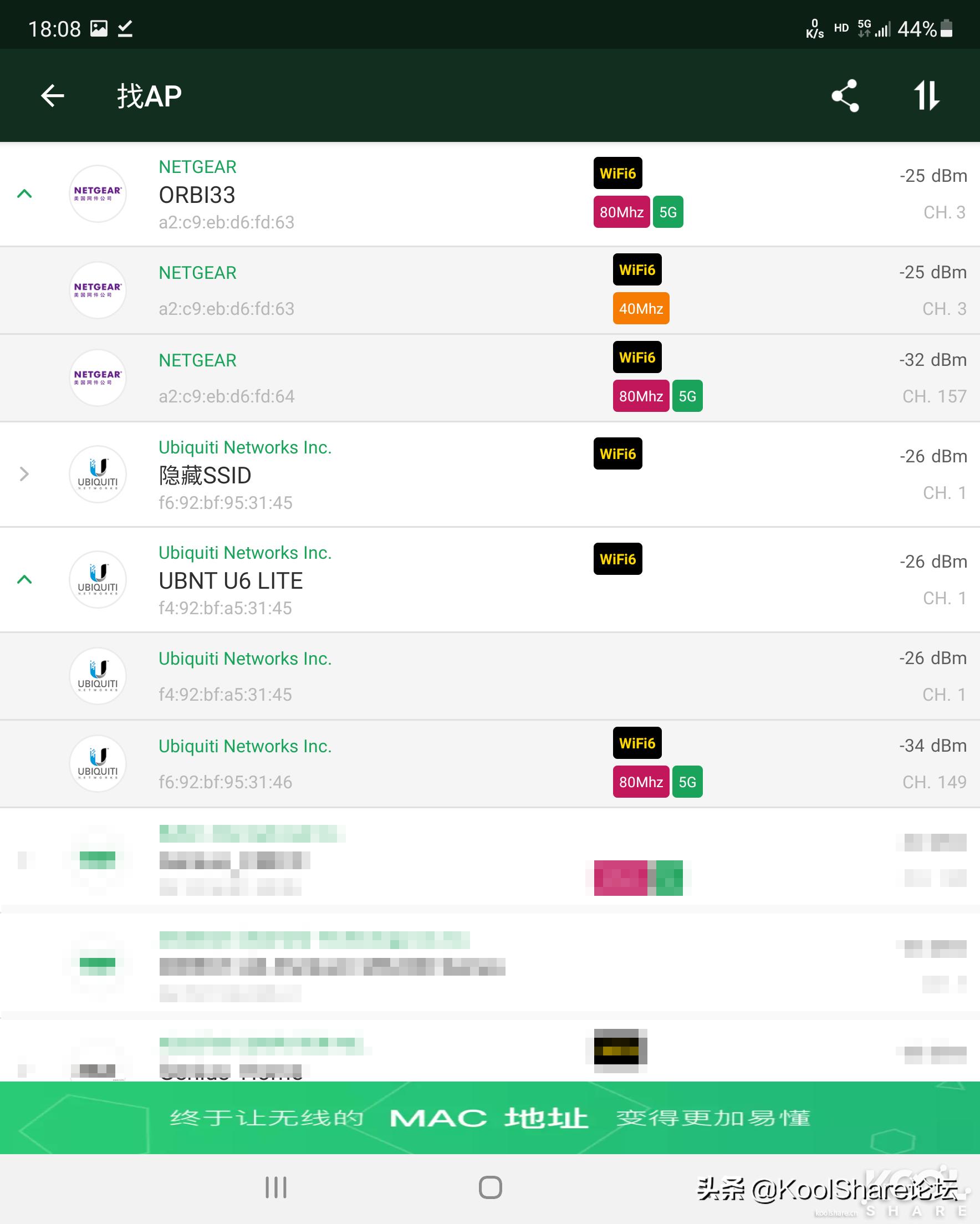Tap the NETGEAR logo beside ORBI33
980x1224 pixels.
tap(98, 193)
